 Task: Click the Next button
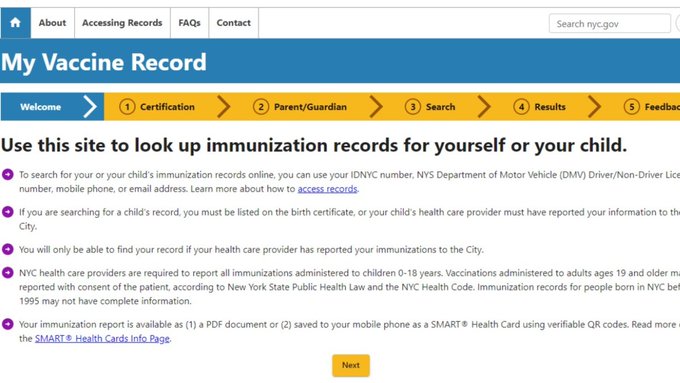[351, 365]
